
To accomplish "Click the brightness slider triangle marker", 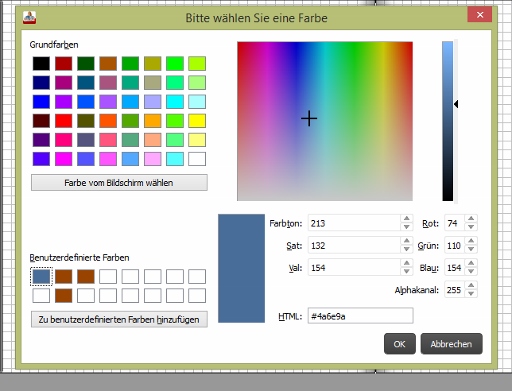I will [456, 104].
